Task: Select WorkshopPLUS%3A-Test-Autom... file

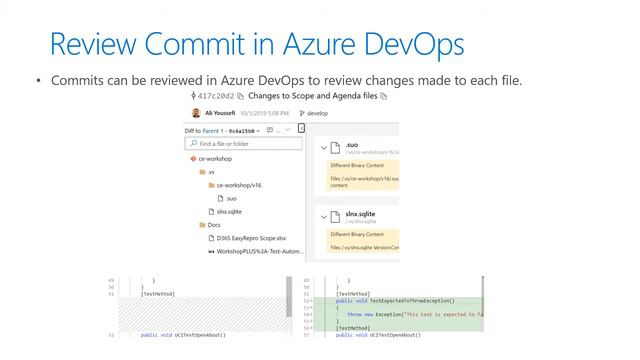Action: pyautogui.click(x=260, y=251)
